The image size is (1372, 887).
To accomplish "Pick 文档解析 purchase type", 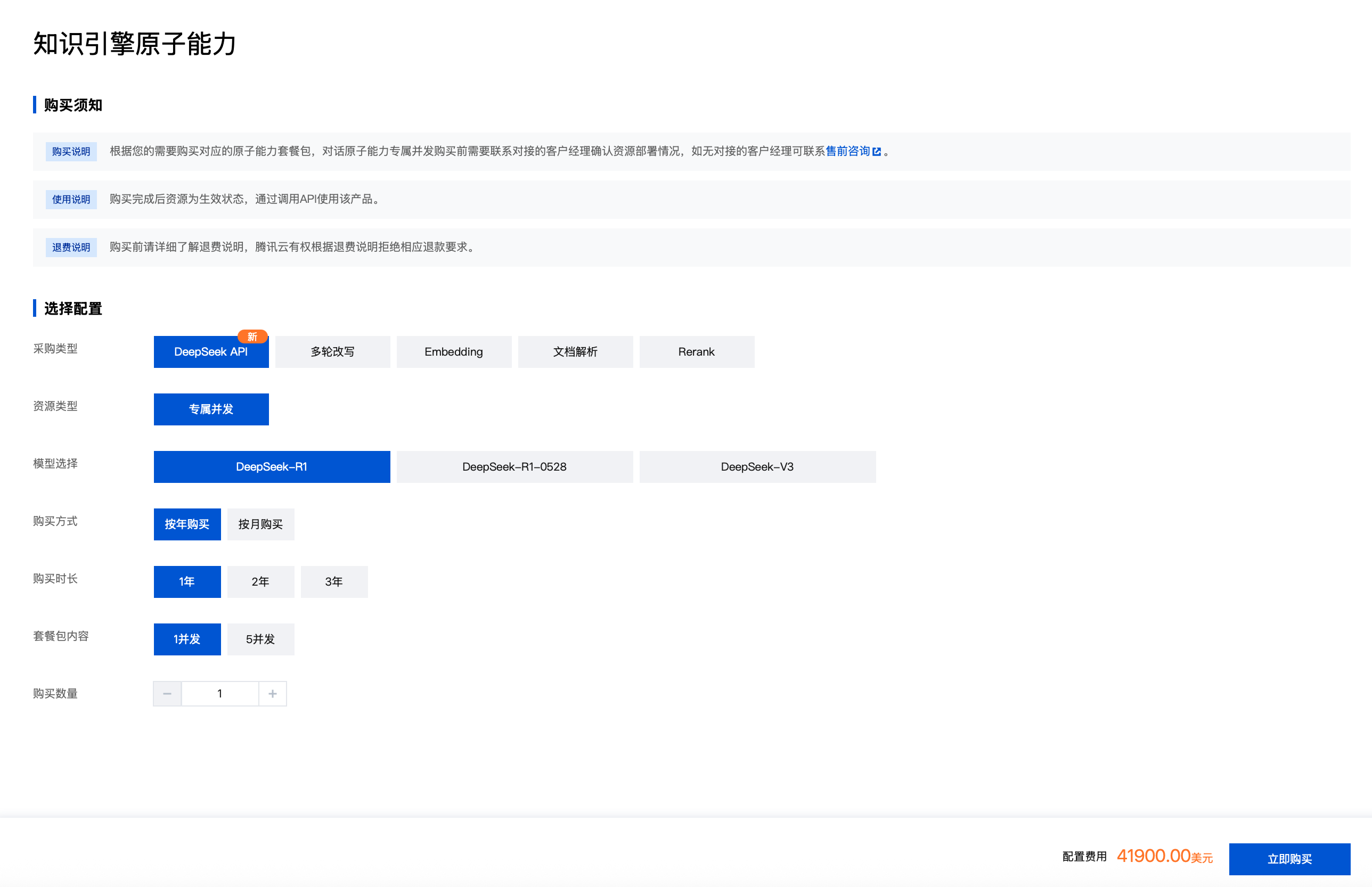I will click(575, 352).
